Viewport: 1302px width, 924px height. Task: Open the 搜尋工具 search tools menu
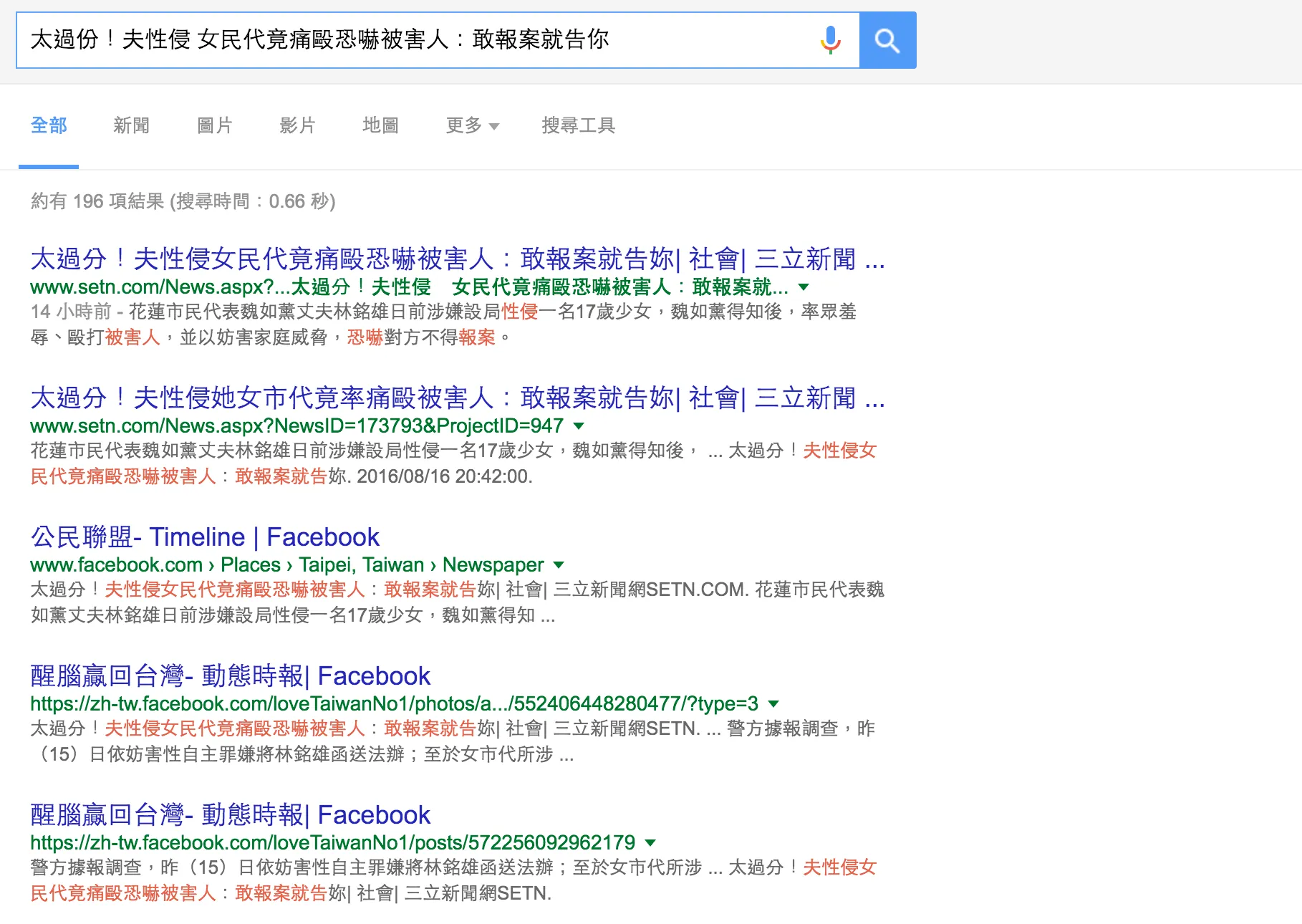579,125
